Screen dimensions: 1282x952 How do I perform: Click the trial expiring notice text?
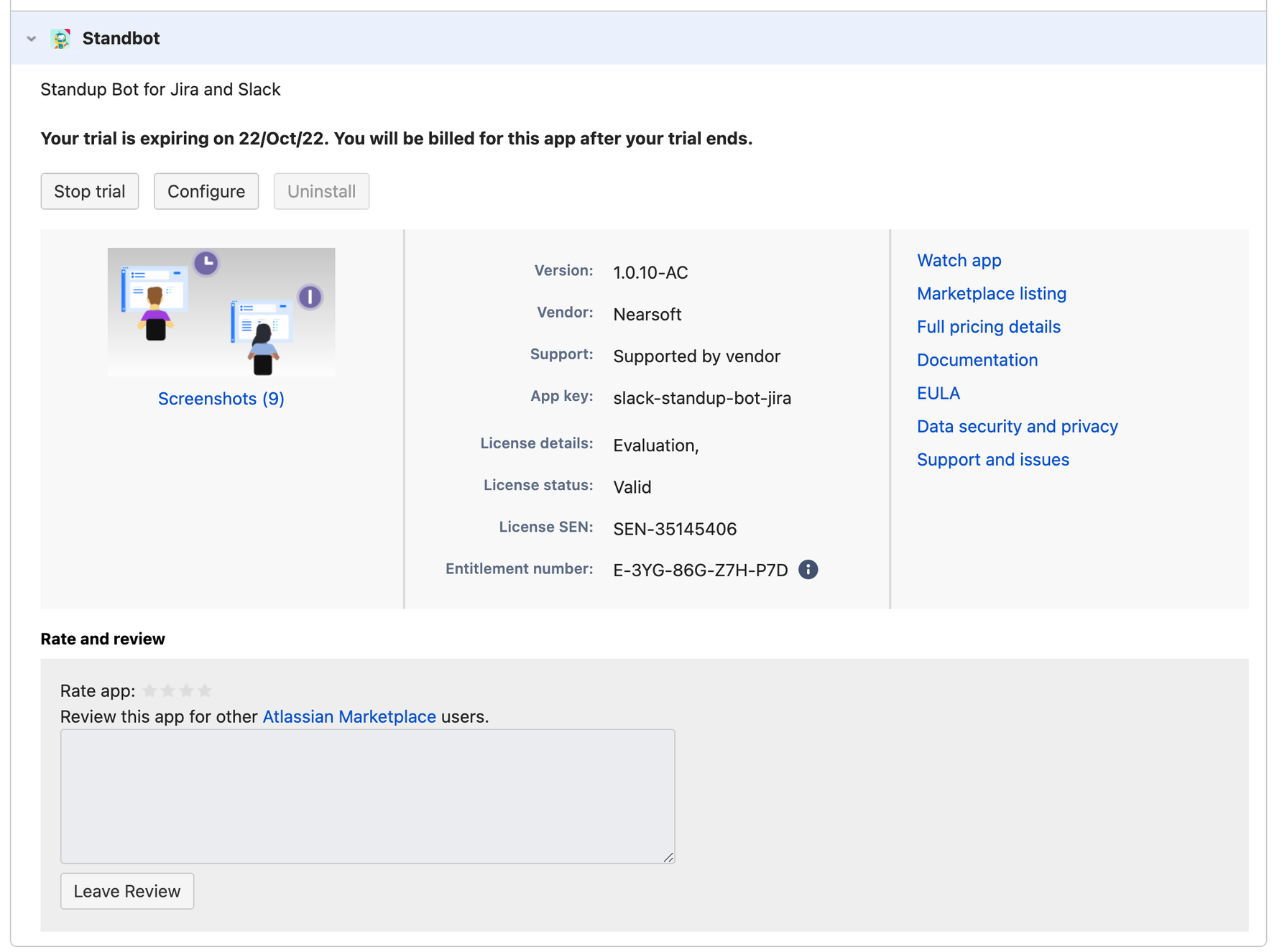coord(397,139)
